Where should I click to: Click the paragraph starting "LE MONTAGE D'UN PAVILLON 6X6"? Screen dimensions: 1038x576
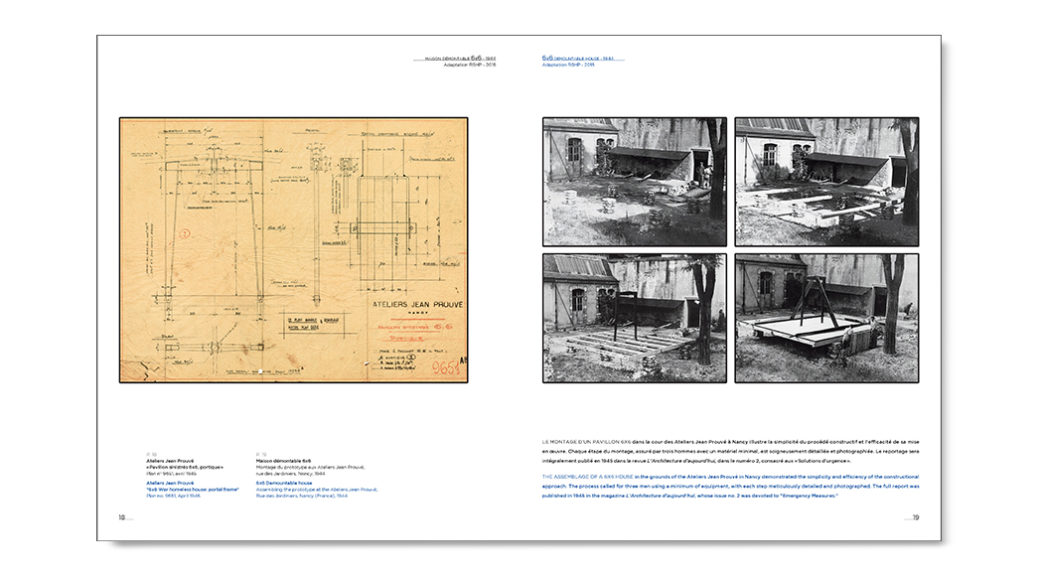tap(731, 451)
